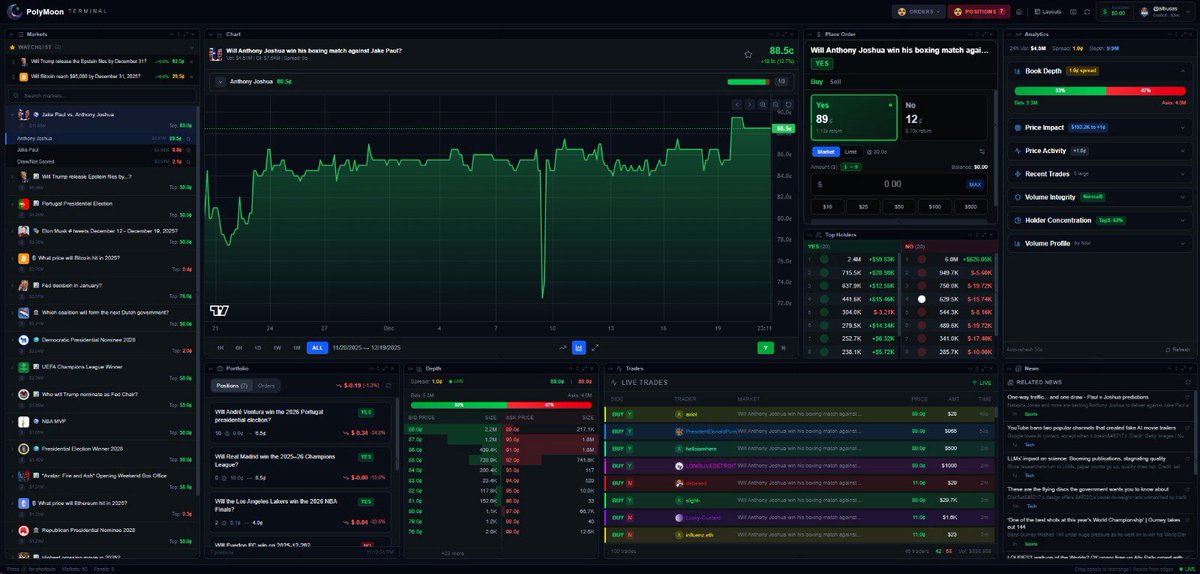The image size is (1200, 574).
Task: Switch to the Sell tab
Action: coord(835,81)
